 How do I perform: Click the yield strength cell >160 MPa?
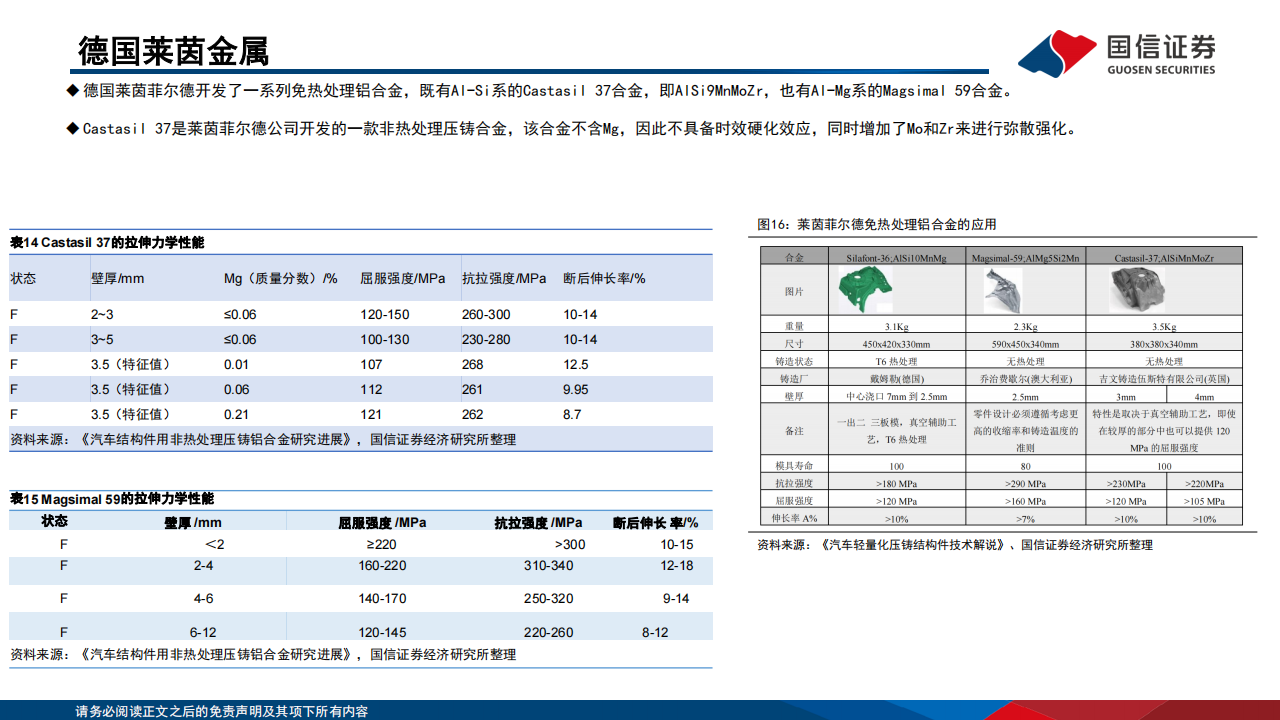[x=1026, y=501]
